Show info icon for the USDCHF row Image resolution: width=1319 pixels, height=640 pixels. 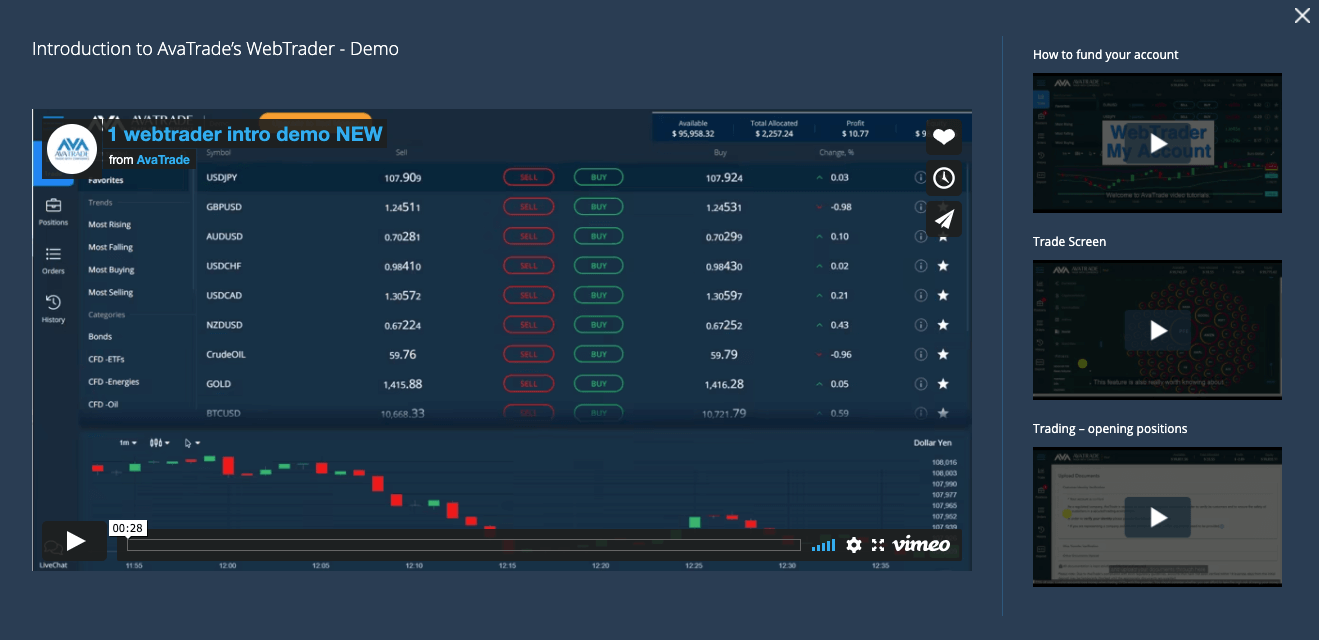tap(921, 266)
